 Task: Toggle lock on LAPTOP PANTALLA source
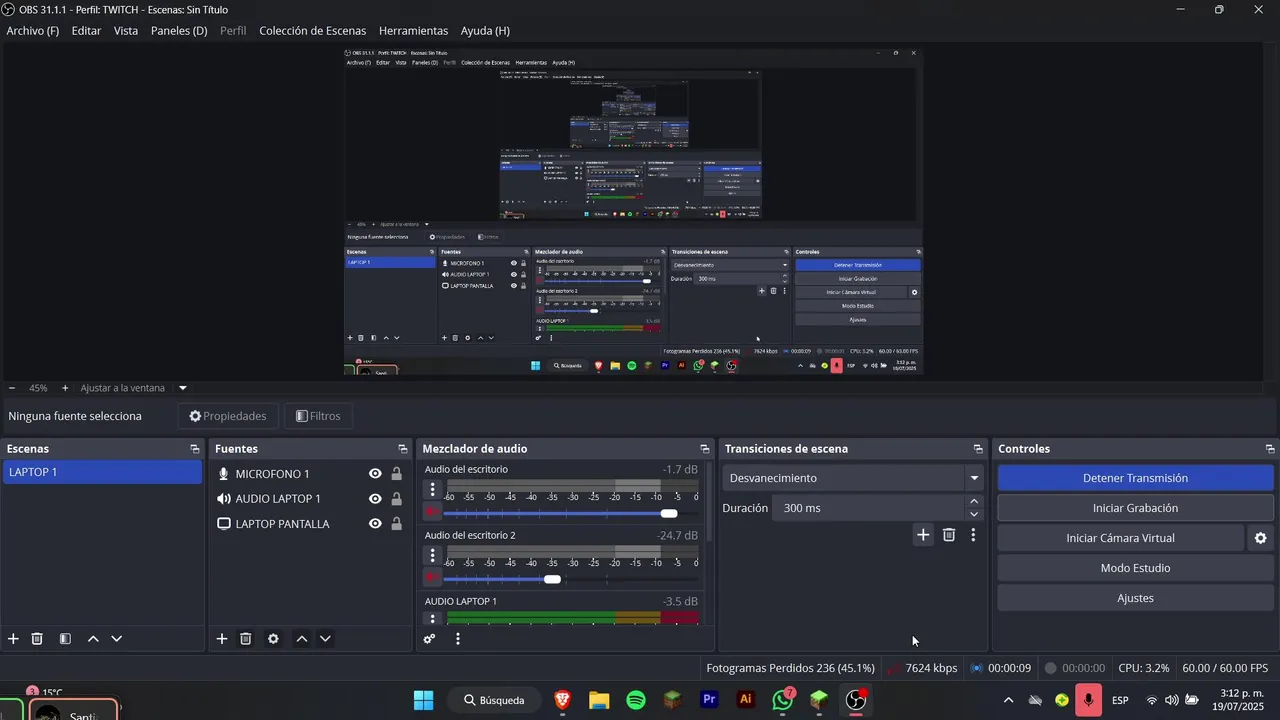pyautogui.click(x=396, y=524)
